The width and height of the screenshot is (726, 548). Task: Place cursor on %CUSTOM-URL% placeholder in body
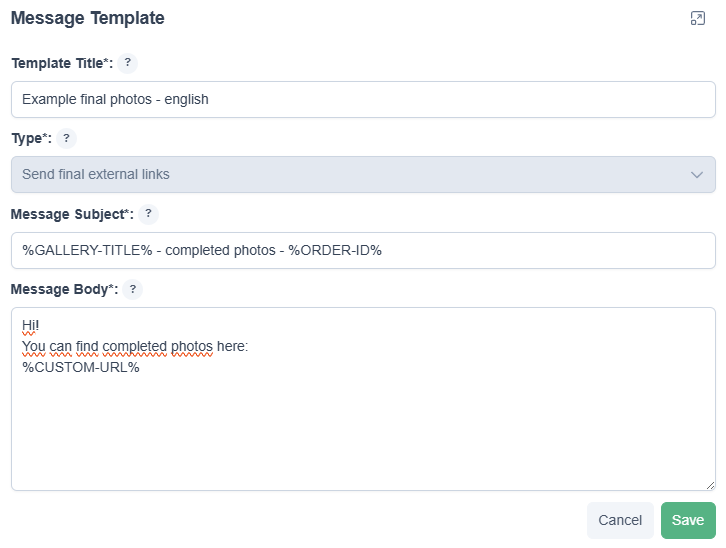80,366
